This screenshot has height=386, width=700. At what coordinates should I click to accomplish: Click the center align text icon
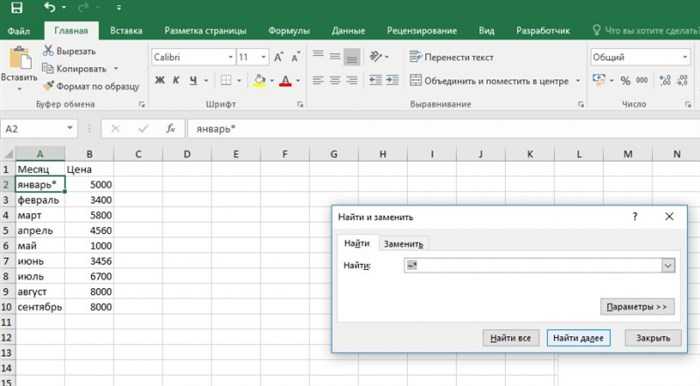pos(334,80)
